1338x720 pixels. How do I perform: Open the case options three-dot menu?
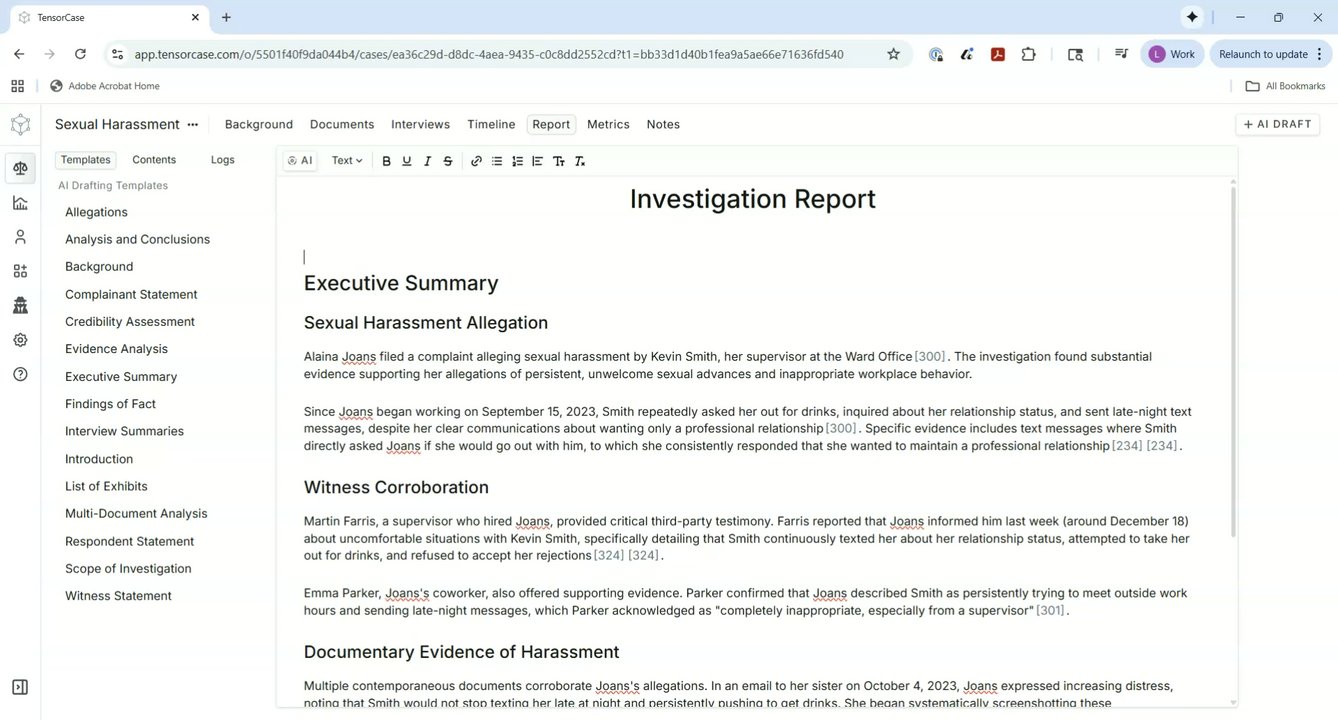(193, 125)
